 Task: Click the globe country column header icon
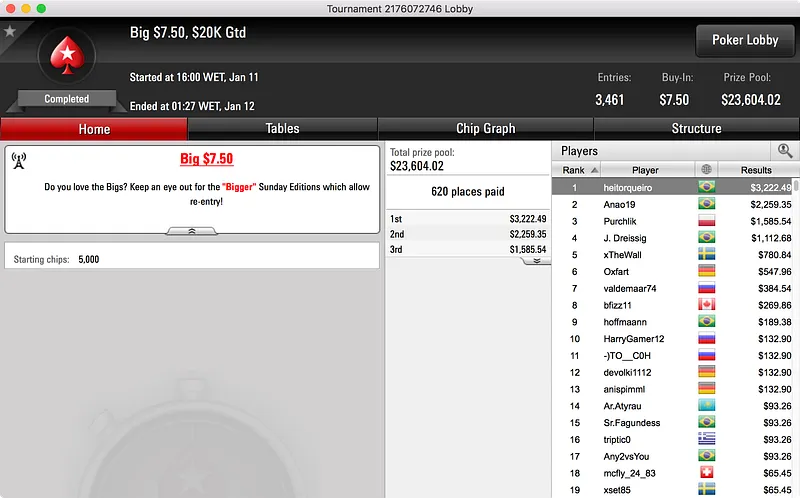pos(706,169)
